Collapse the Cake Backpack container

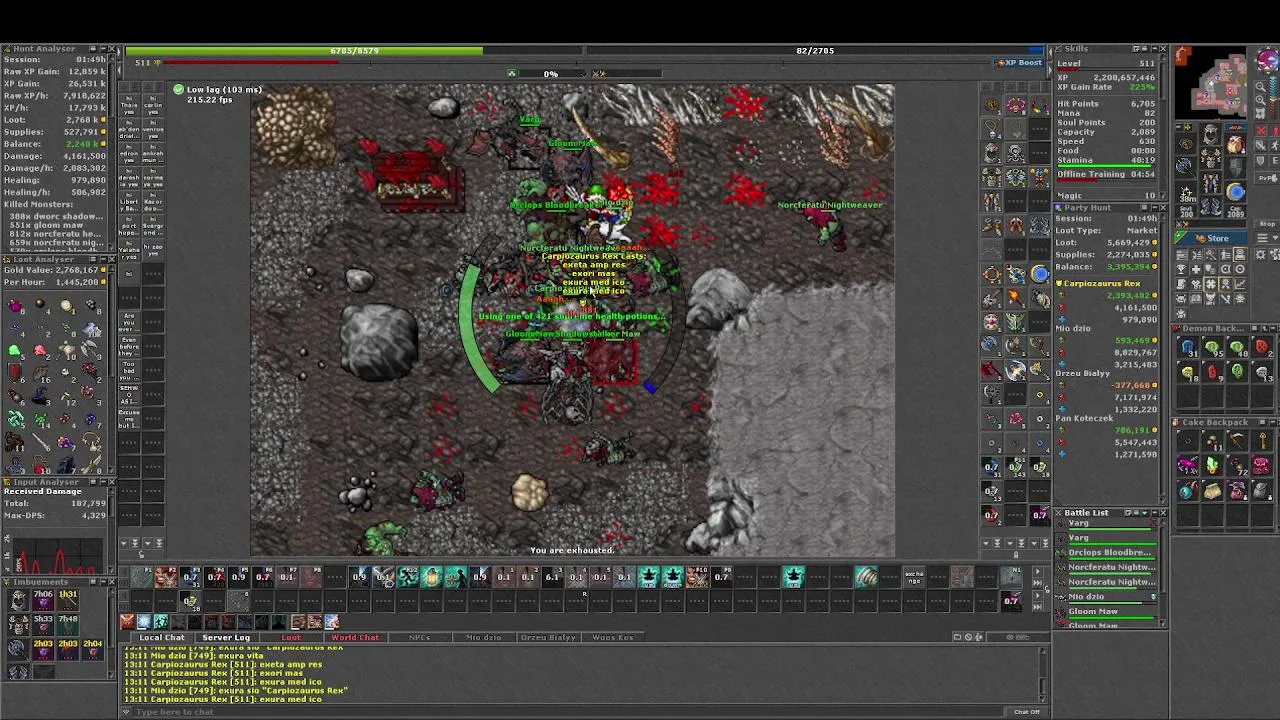(x=1273, y=422)
